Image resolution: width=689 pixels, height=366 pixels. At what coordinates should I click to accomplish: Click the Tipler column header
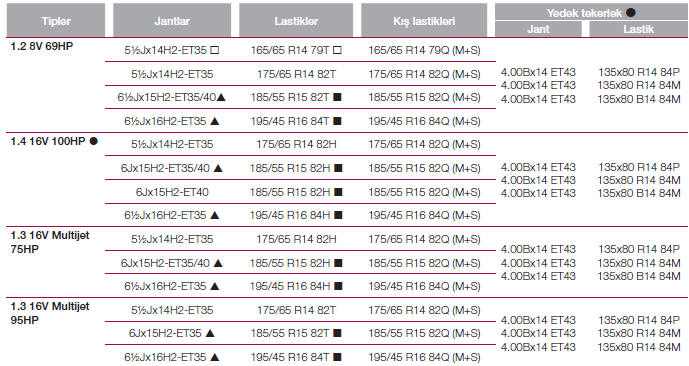(x=56, y=20)
